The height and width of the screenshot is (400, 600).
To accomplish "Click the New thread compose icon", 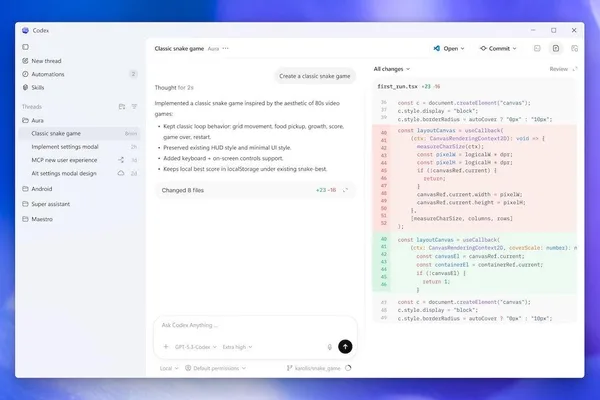I will (x=25, y=61).
